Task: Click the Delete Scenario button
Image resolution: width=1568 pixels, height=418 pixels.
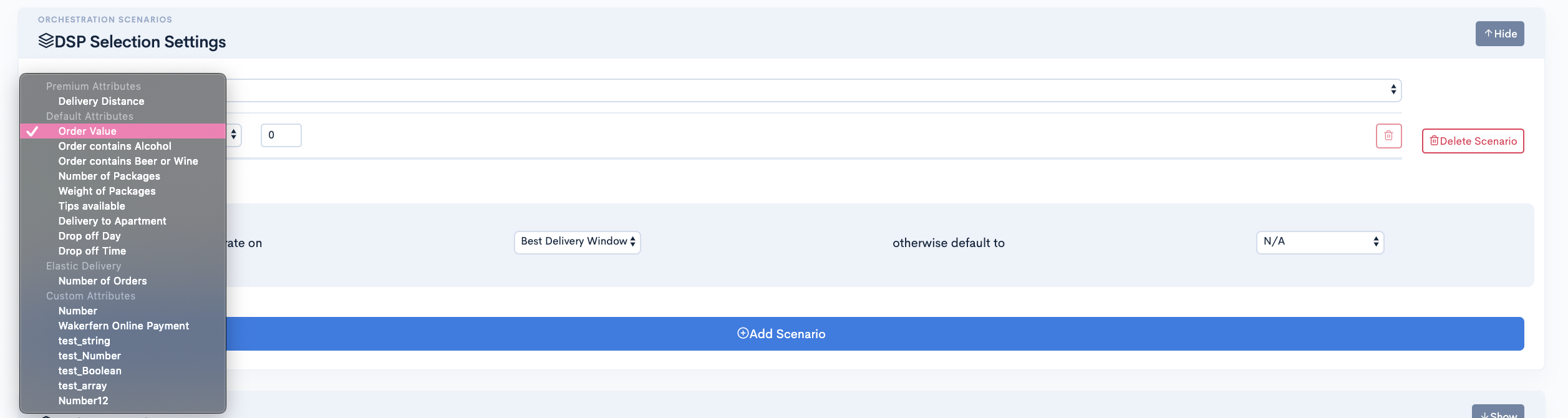Action: point(1473,141)
